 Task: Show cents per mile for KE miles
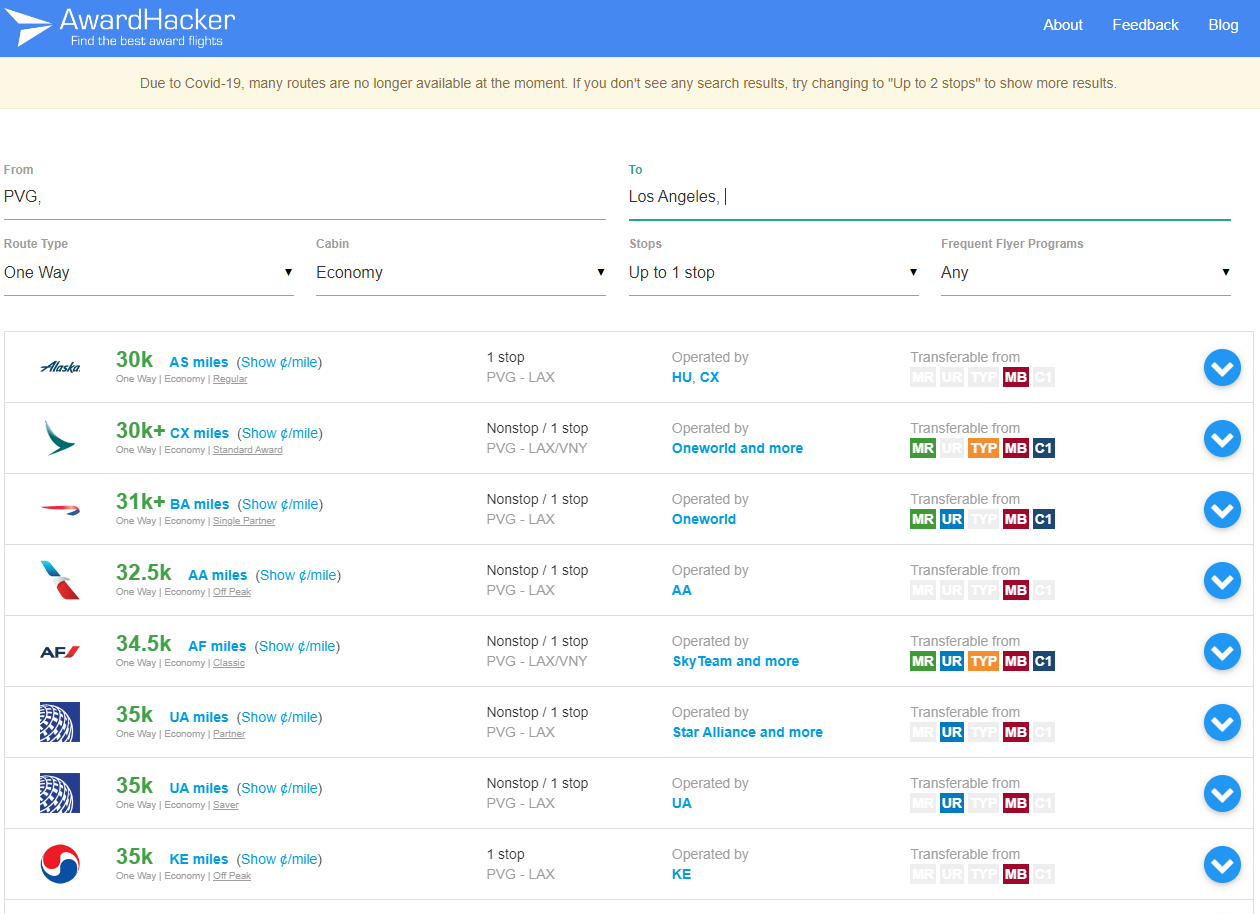(x=279, y=859)
